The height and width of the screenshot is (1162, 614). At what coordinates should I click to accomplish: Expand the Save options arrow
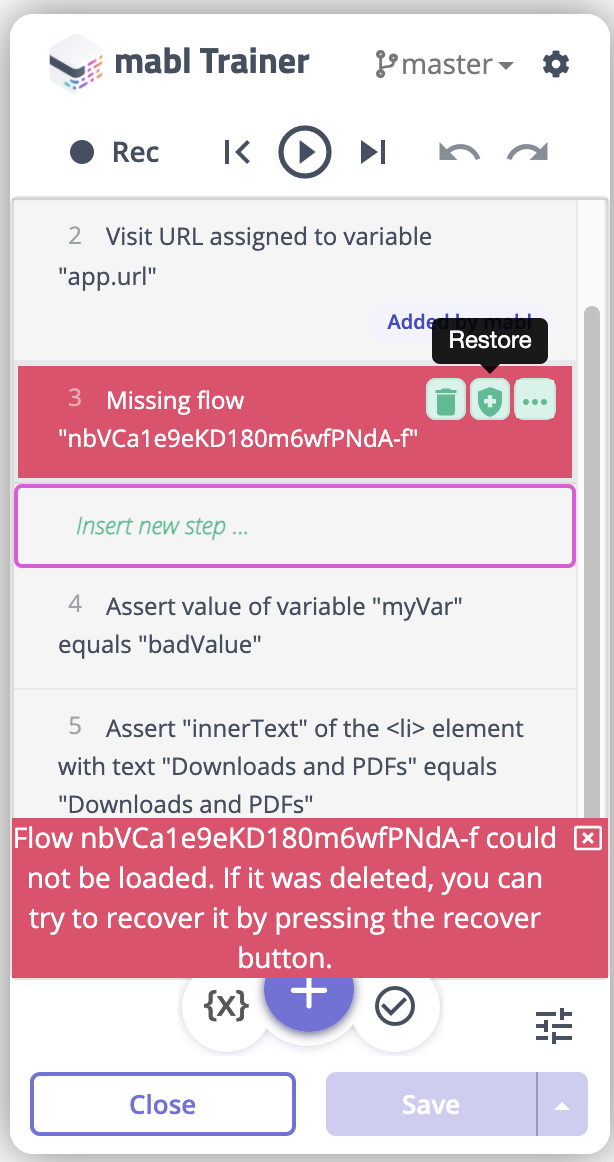coord(562,1104)
